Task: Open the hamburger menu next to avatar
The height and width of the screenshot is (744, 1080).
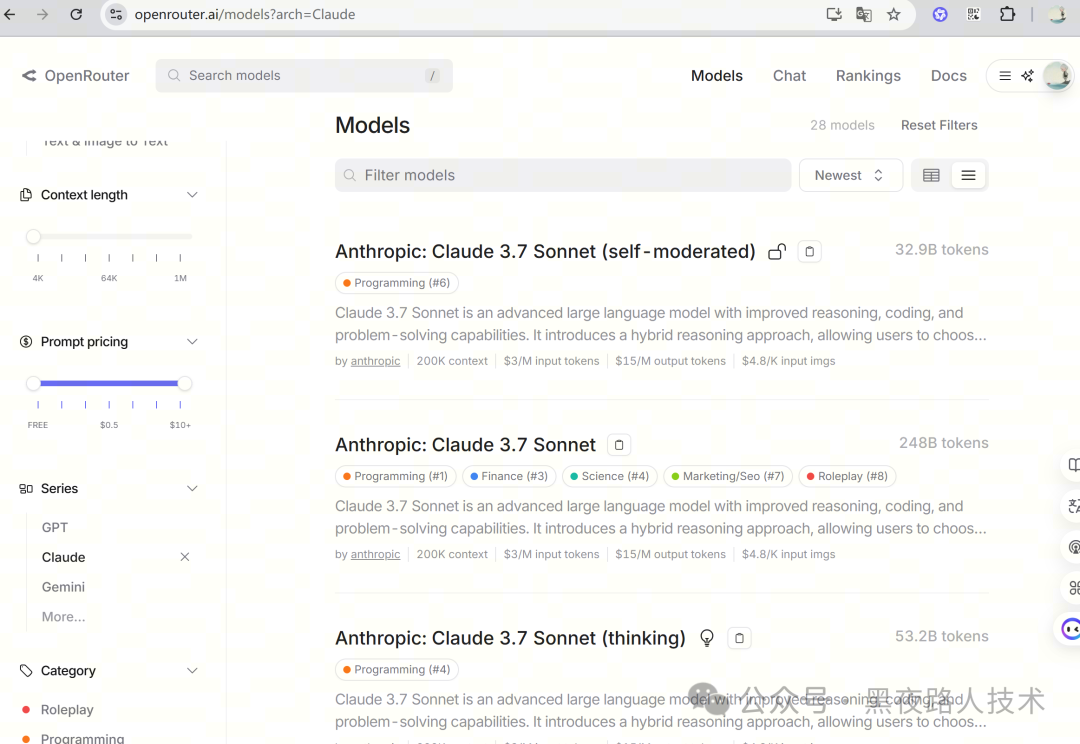Action: coord(1005,76)
